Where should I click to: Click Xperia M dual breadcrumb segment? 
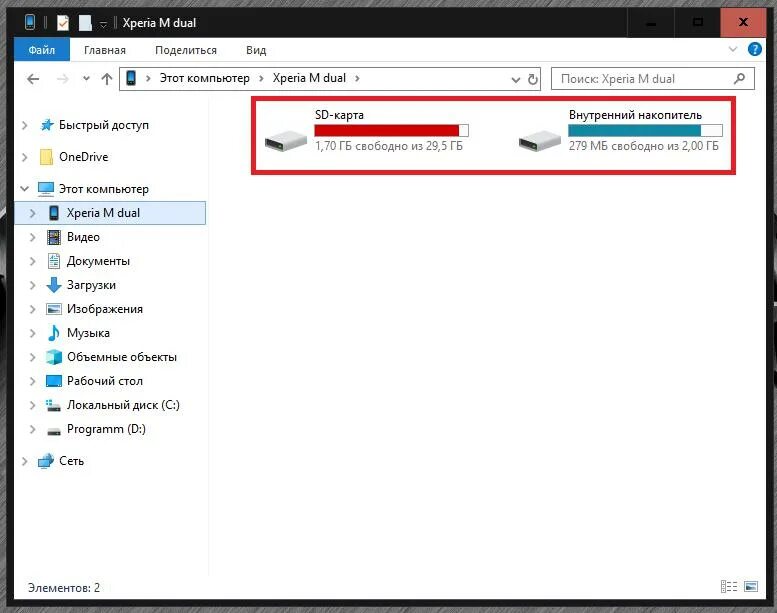pos(309,78)
